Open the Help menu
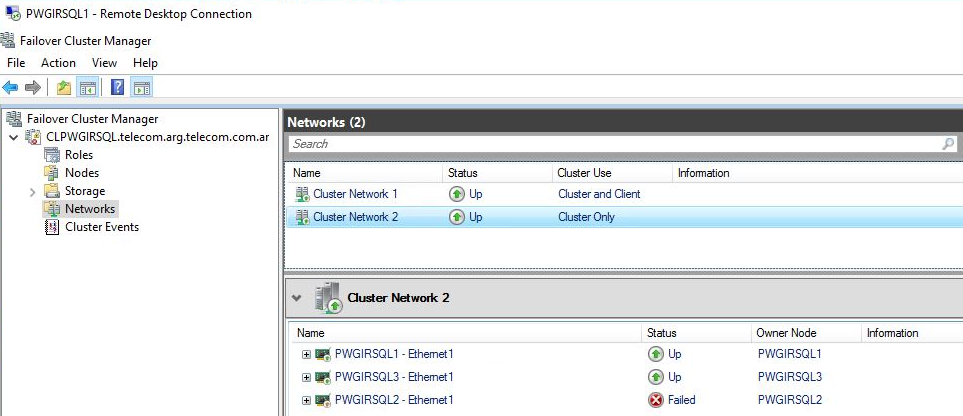Screen dimensions: 963x416 [146, 63]
